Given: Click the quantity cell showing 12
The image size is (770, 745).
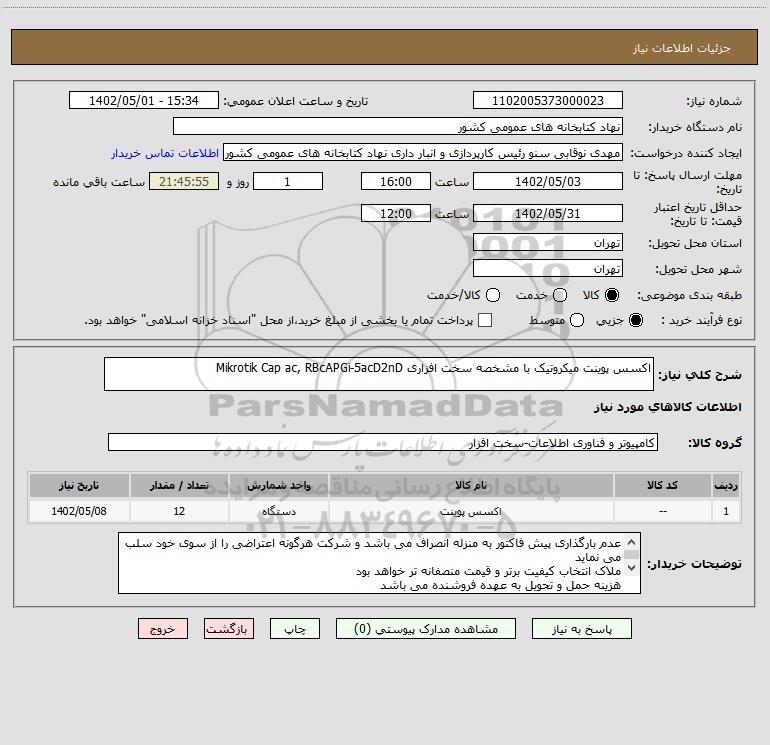Looking at the screenshot, I should coord(179,511).
